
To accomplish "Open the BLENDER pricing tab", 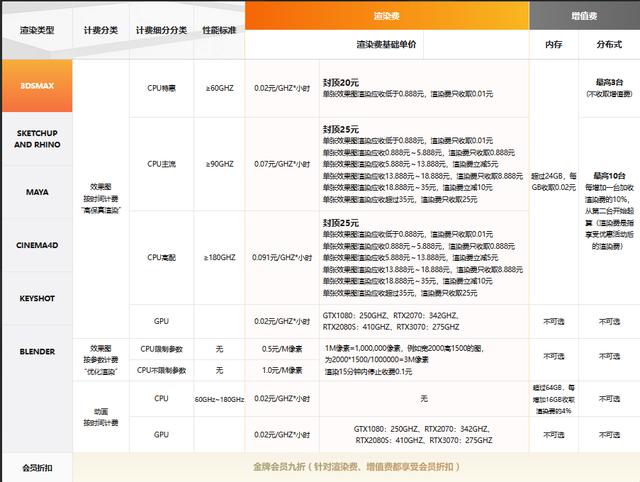I will (37, 351).
